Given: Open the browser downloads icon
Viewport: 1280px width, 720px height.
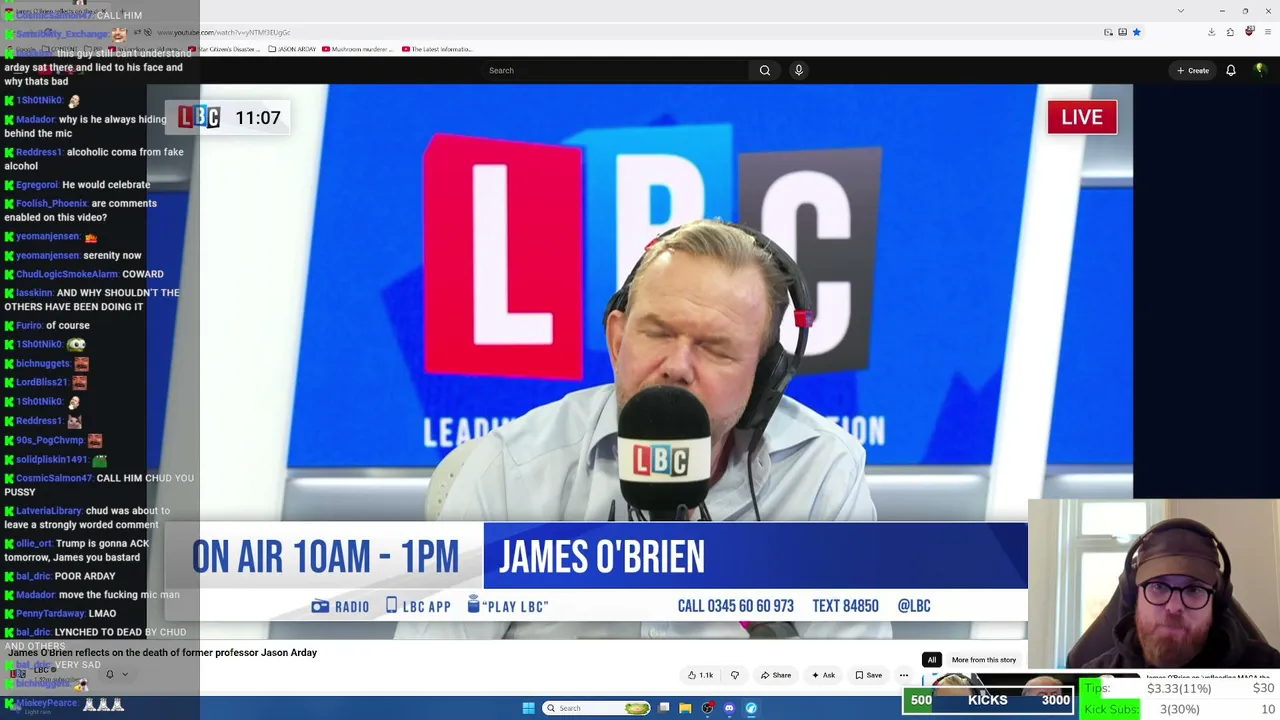Looking at the screenshot, I should (x=1211, y=32).
